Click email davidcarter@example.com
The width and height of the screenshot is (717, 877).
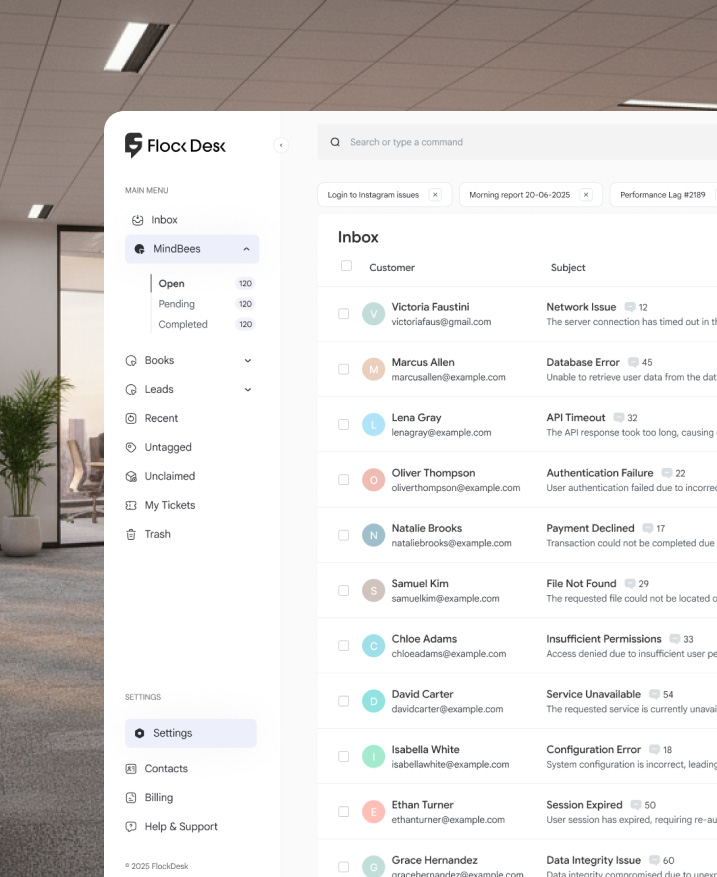click(447, 709)
